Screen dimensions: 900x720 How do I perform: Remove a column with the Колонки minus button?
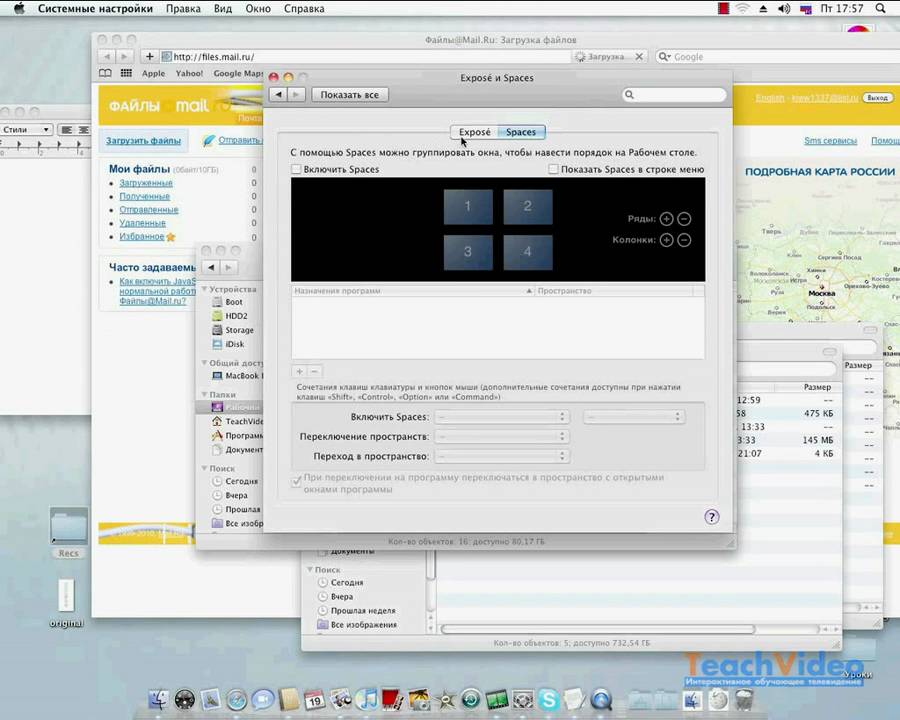point(684,240)
